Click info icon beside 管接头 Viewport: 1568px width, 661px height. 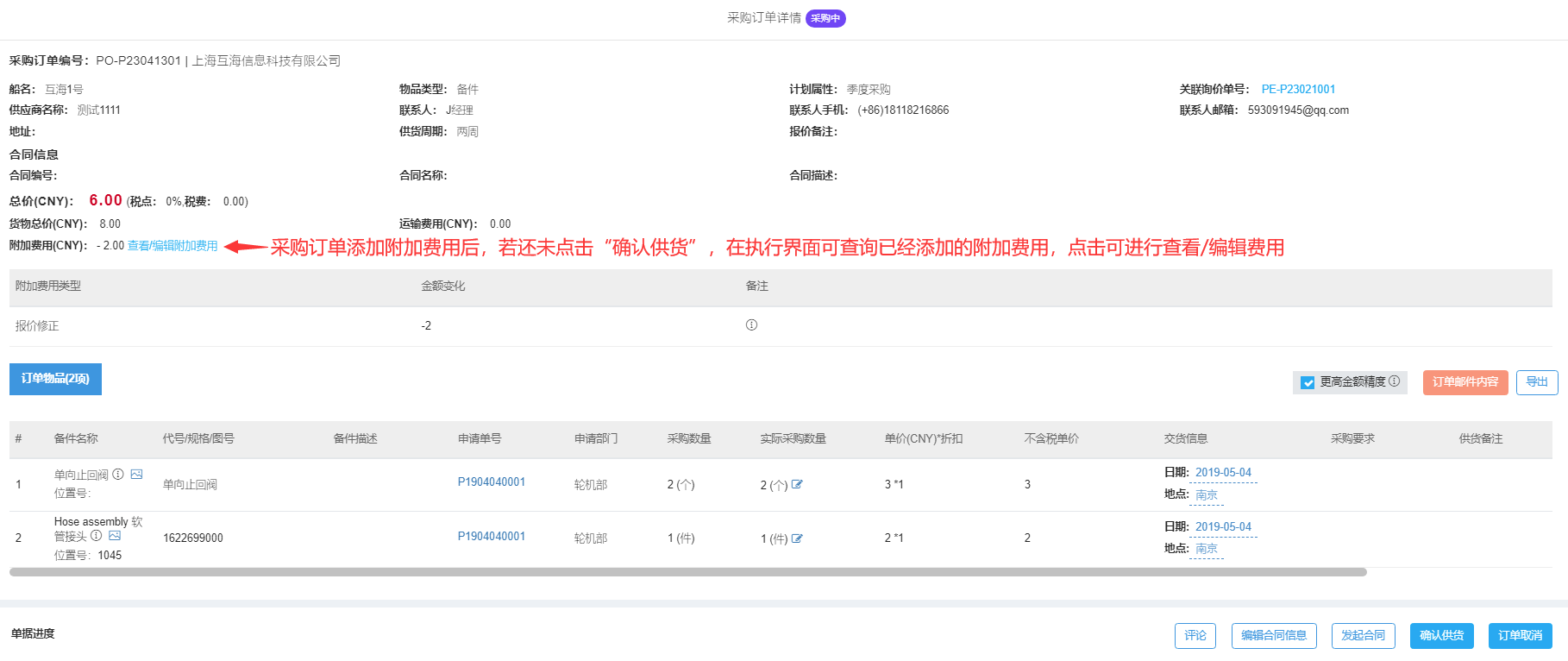pyautogui.click(x=97, y=535)
